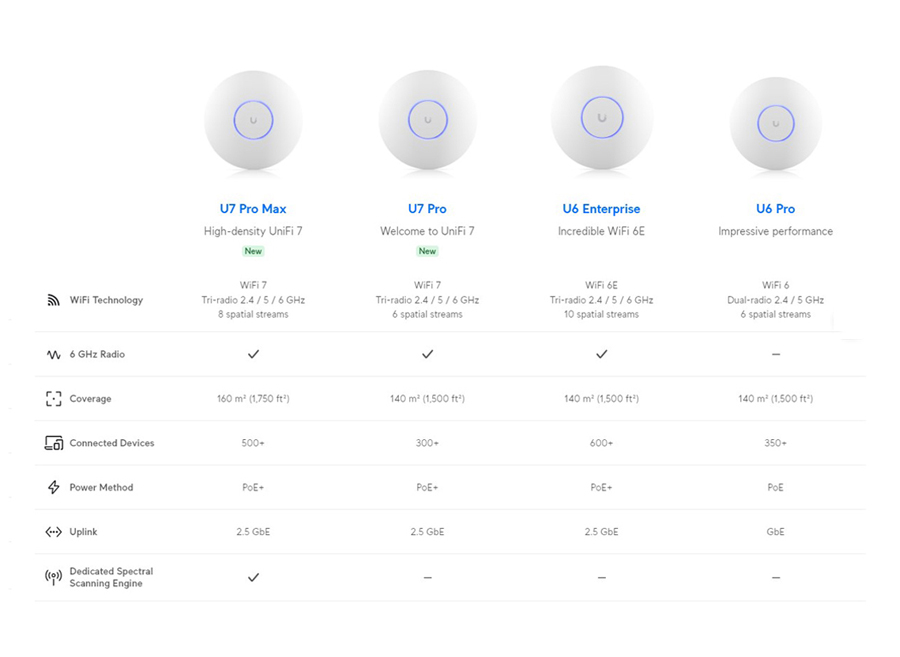Open the U7 Pro Max product page

(x=253, y=209)
